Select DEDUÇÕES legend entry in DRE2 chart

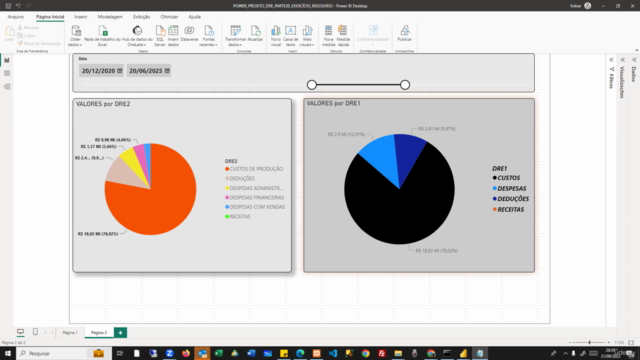pyautogui.click(x=240, y=178)
